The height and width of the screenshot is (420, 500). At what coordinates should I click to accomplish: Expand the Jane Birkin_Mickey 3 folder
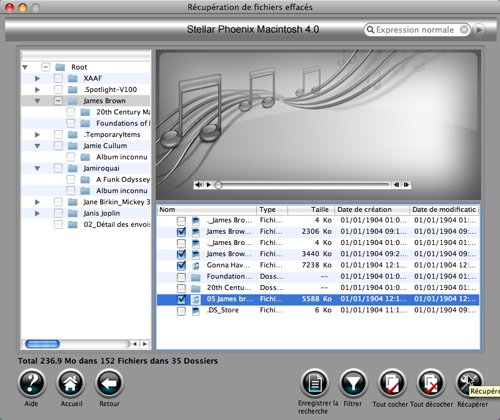pos(37,202)
